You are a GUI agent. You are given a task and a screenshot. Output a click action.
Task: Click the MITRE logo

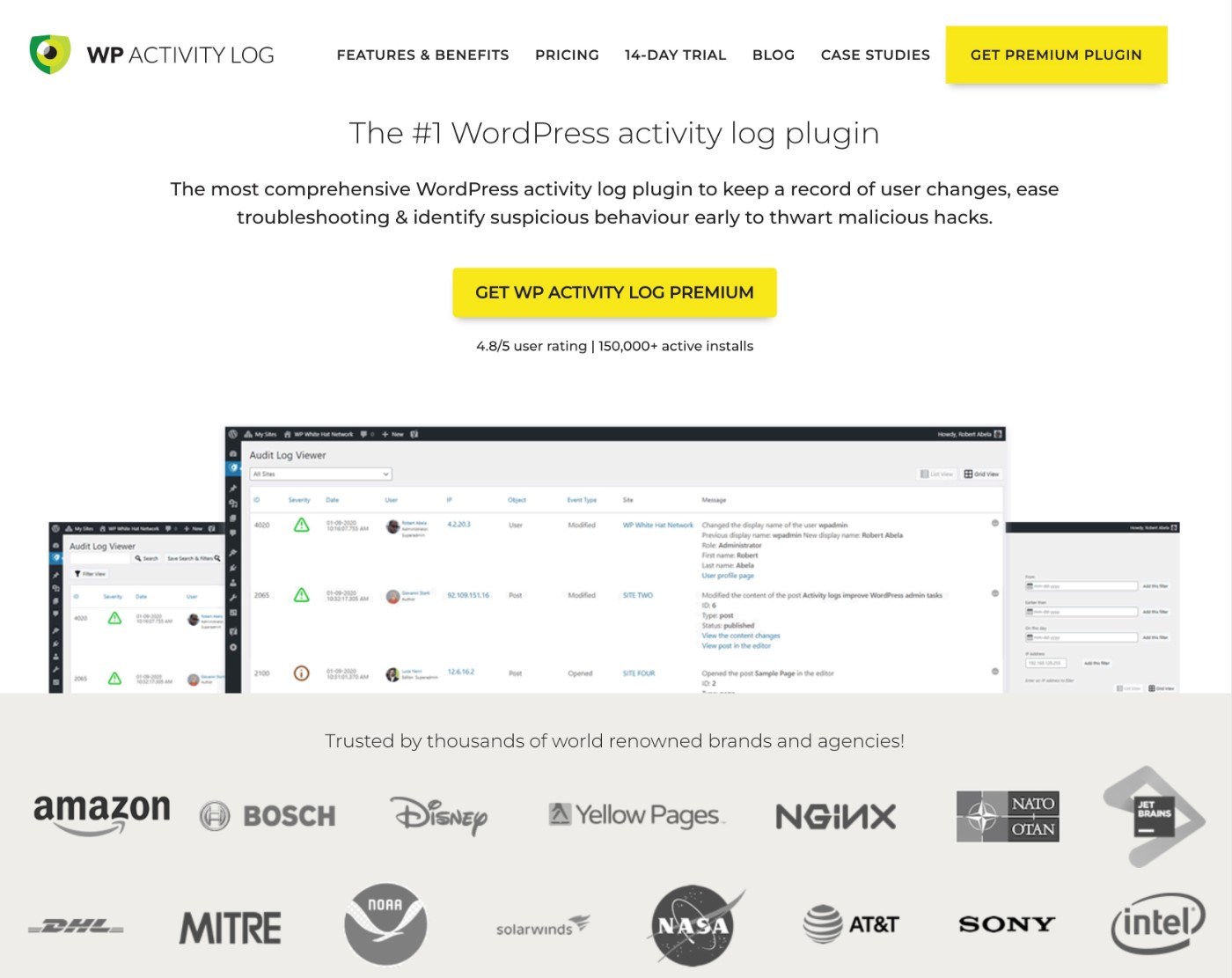click(x=231, y=928)
